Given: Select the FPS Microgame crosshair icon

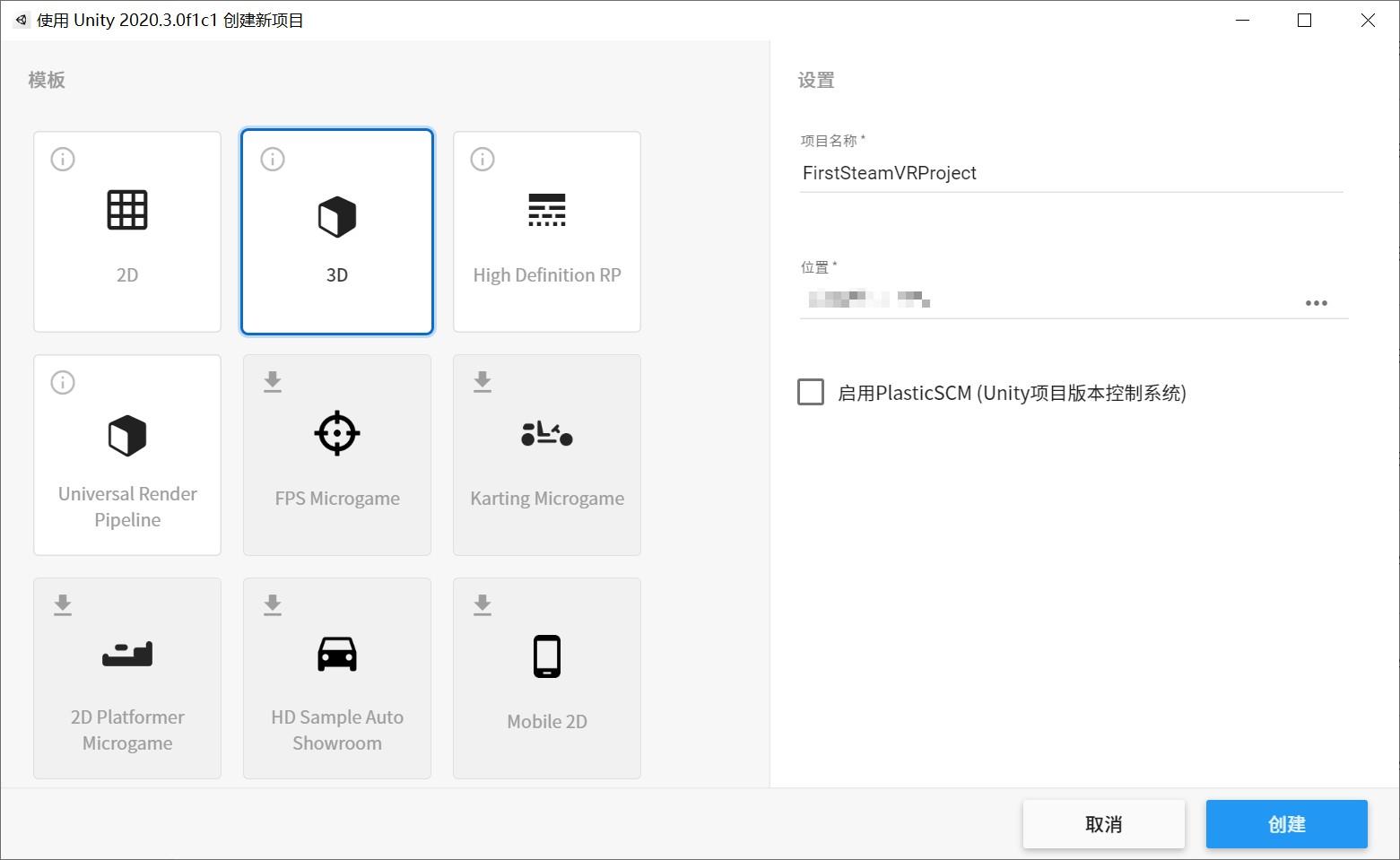Looking at the screenshot, I should click(x=337, y=433).
